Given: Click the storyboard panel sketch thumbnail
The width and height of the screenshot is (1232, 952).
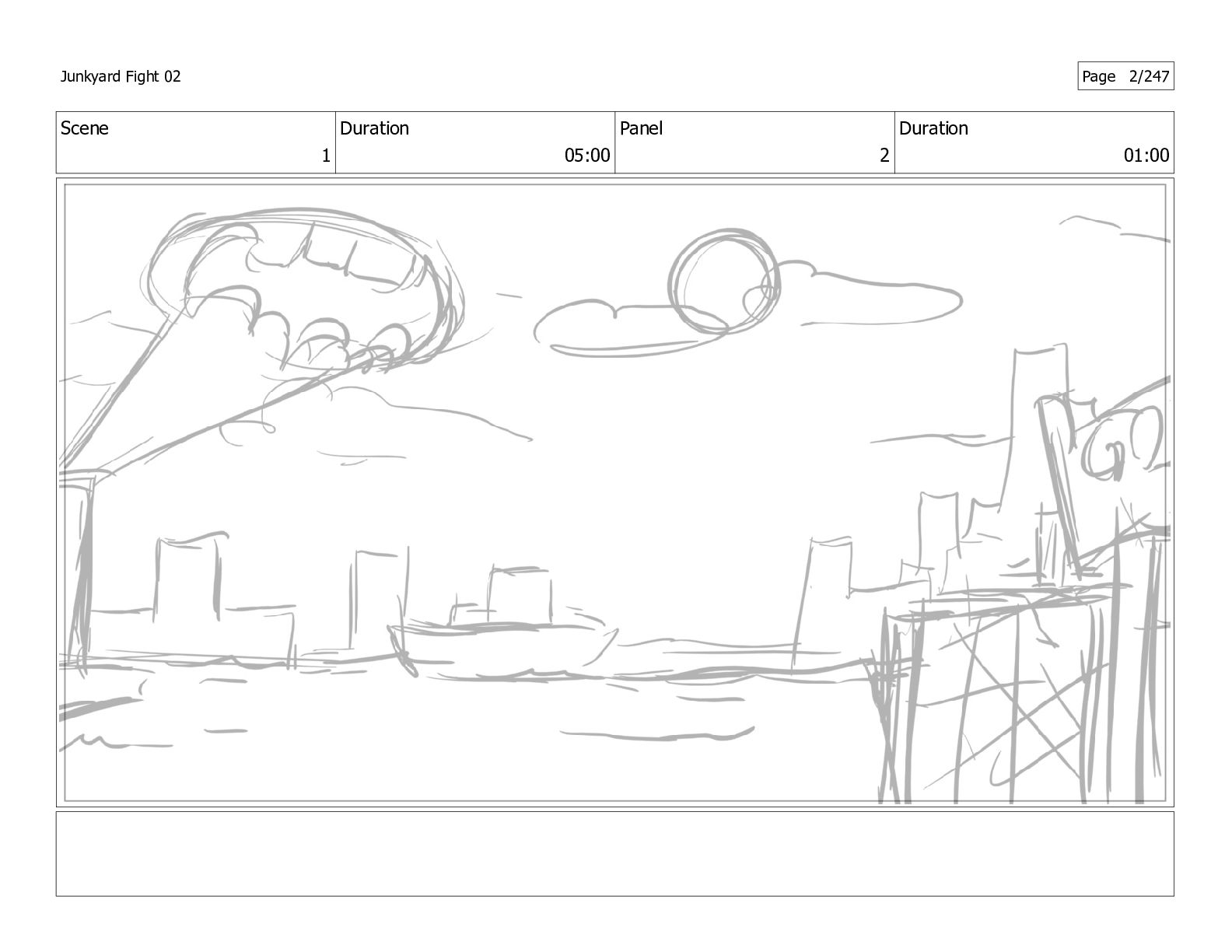Looking at the screenshot, I should pos(614,492).
